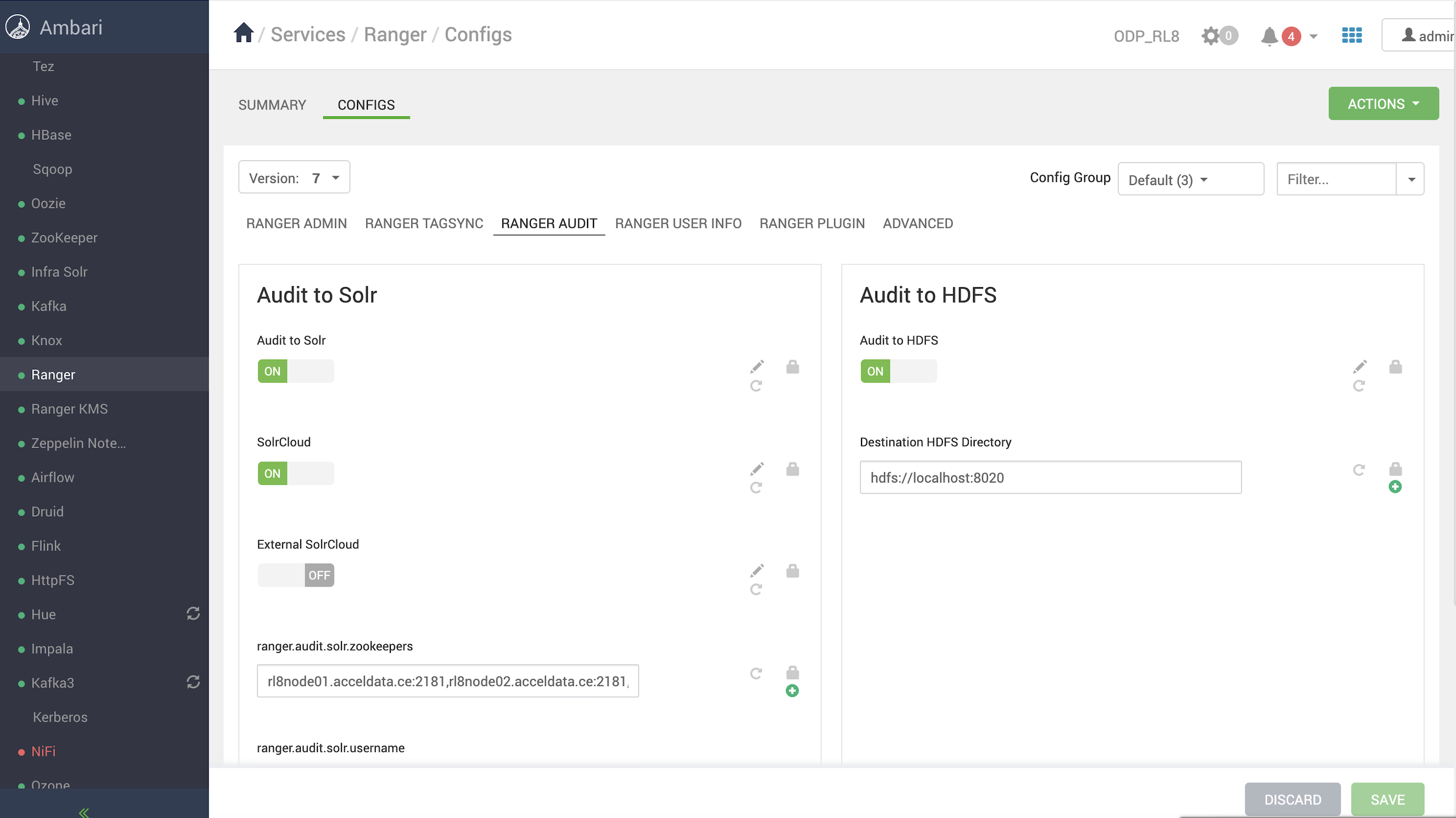Screen dimensions: 1456x818
Task: Open the alerts bell icon
Action: [x=1269, y=36]
